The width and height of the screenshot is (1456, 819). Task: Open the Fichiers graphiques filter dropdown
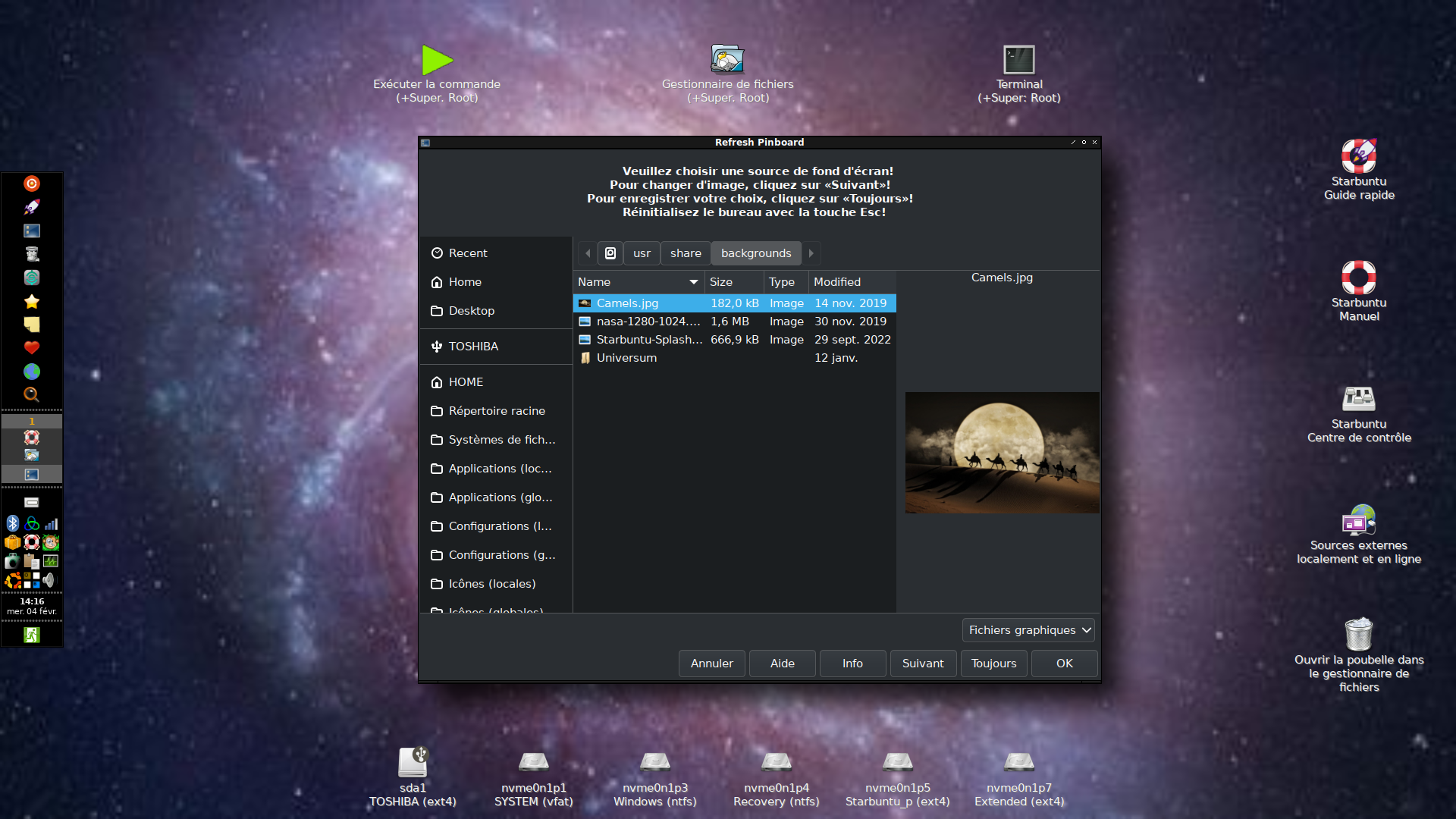point(1028,630)
